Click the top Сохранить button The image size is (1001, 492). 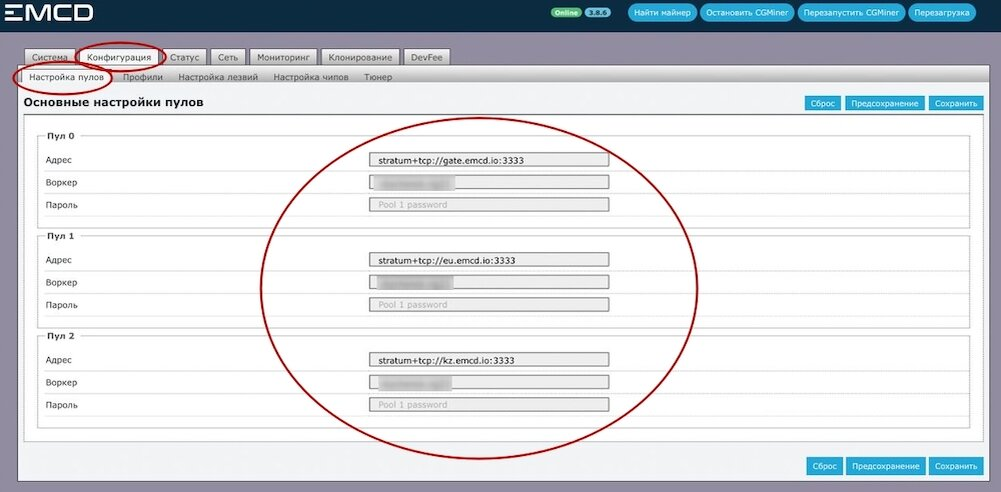pos(956,103)
